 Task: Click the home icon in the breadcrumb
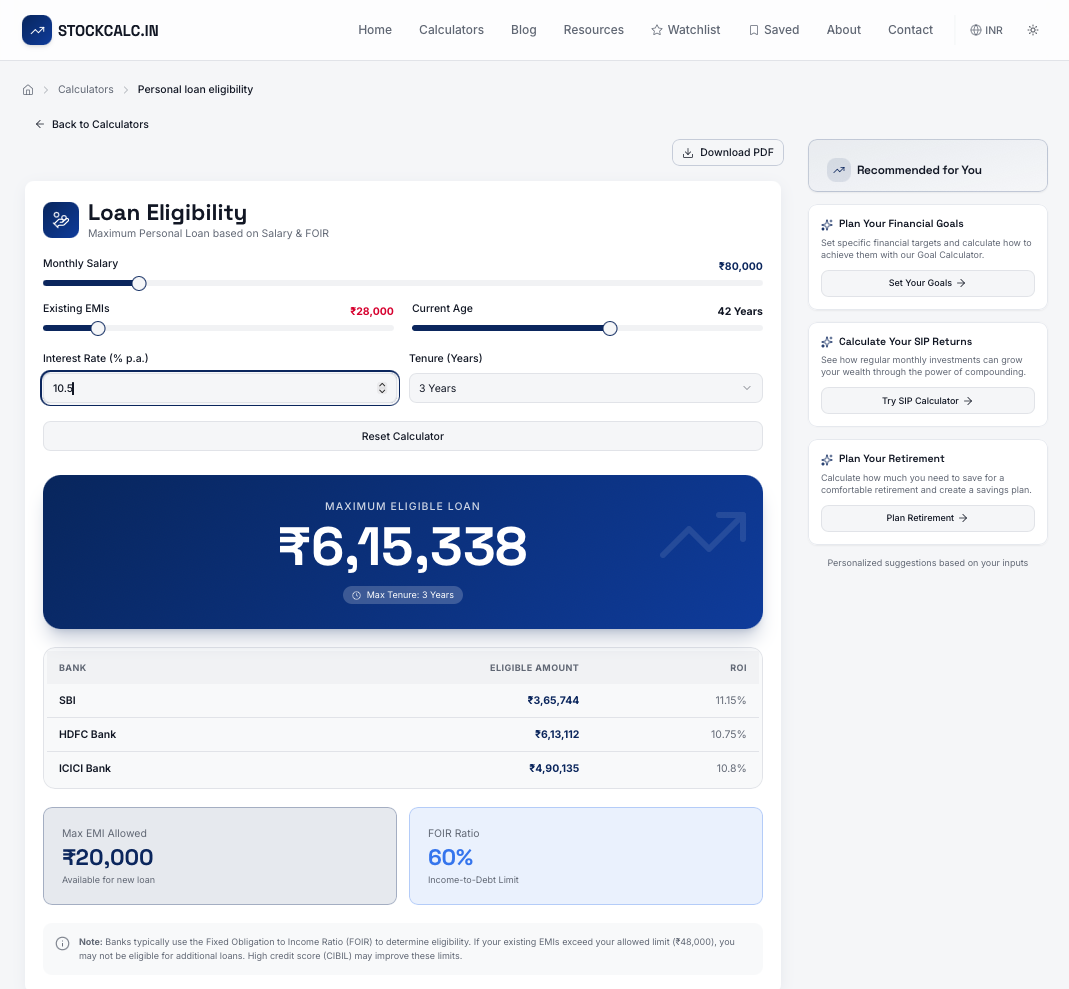pyautogui.click(x=28, y=89)
